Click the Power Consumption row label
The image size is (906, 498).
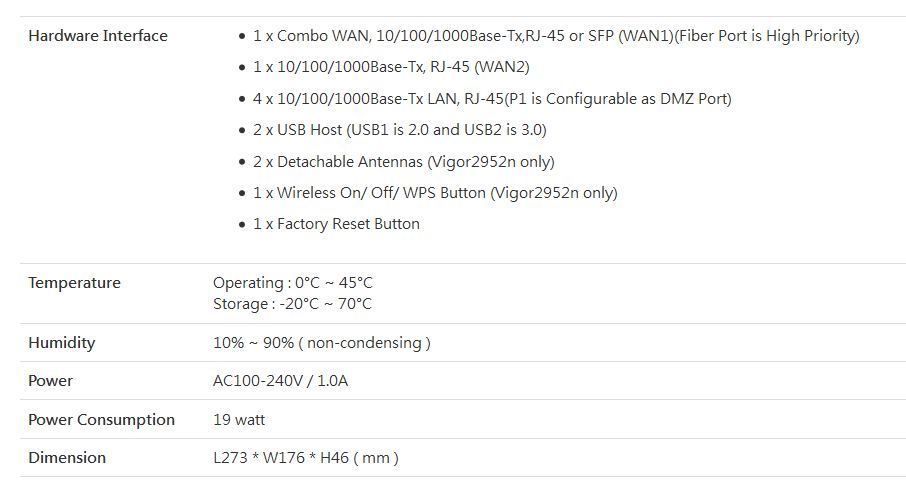click(x=101, y=420)
